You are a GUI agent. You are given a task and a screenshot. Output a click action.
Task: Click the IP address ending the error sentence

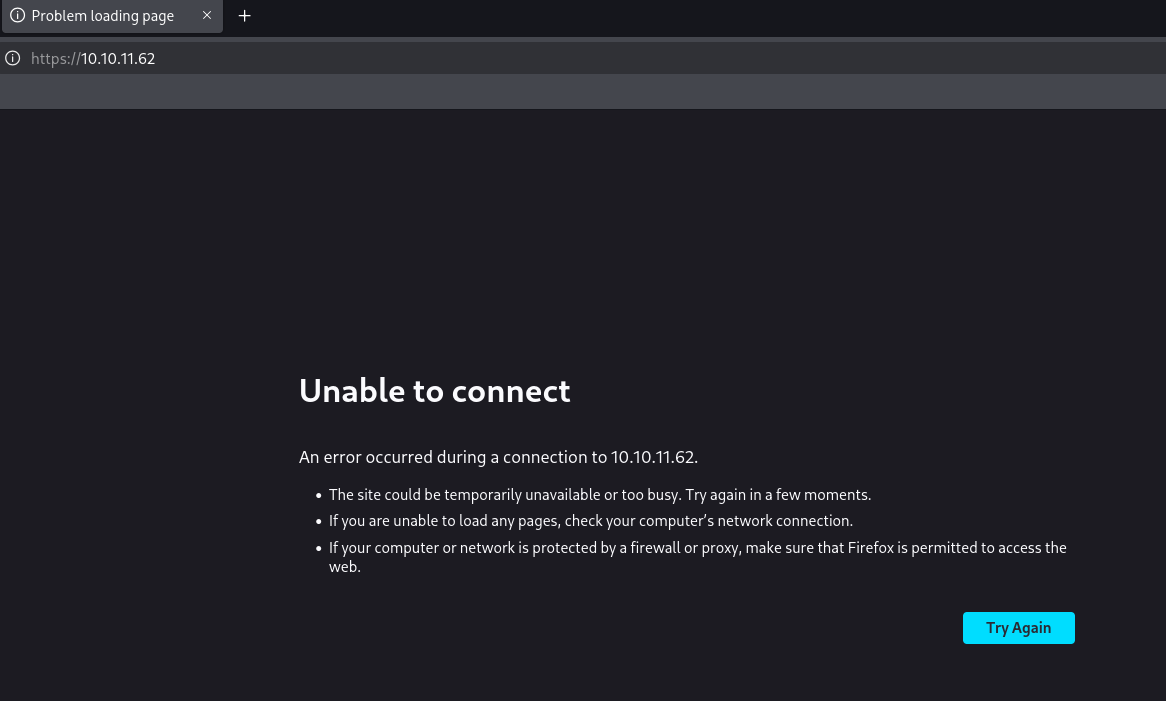pyautogui.click(x=654, y=457)
